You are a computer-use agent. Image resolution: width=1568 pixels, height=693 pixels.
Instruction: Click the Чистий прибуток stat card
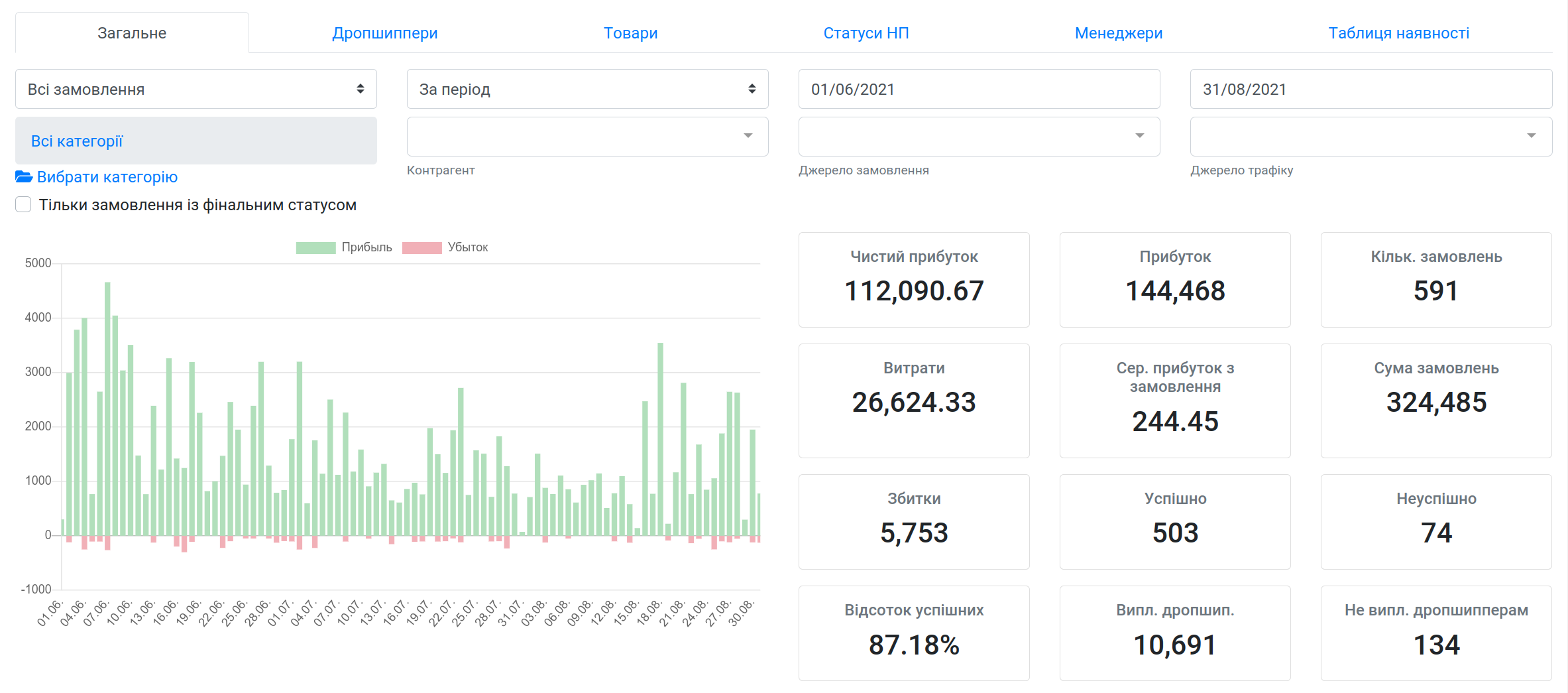pyautogui.click(x=914, y=280)
